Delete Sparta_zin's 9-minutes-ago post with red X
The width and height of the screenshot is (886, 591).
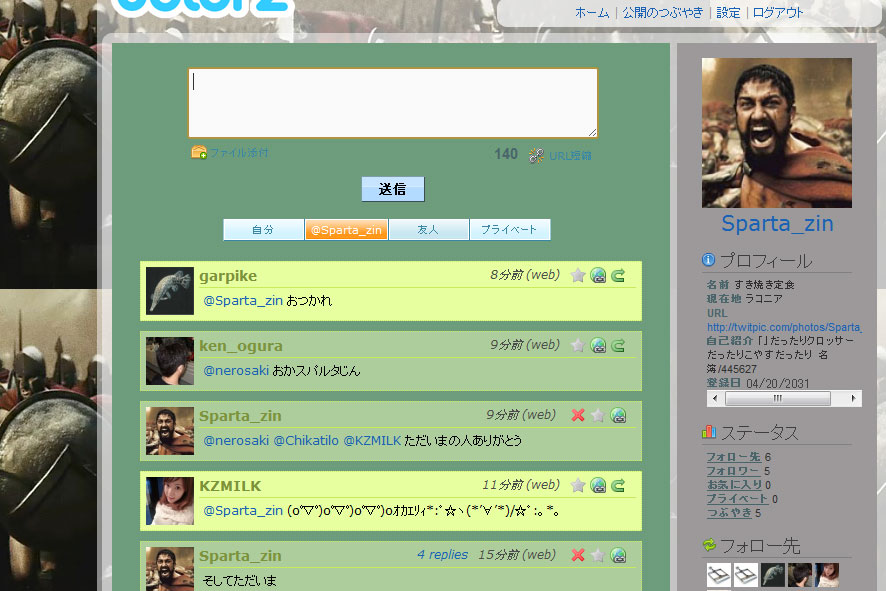pos(578,415)
